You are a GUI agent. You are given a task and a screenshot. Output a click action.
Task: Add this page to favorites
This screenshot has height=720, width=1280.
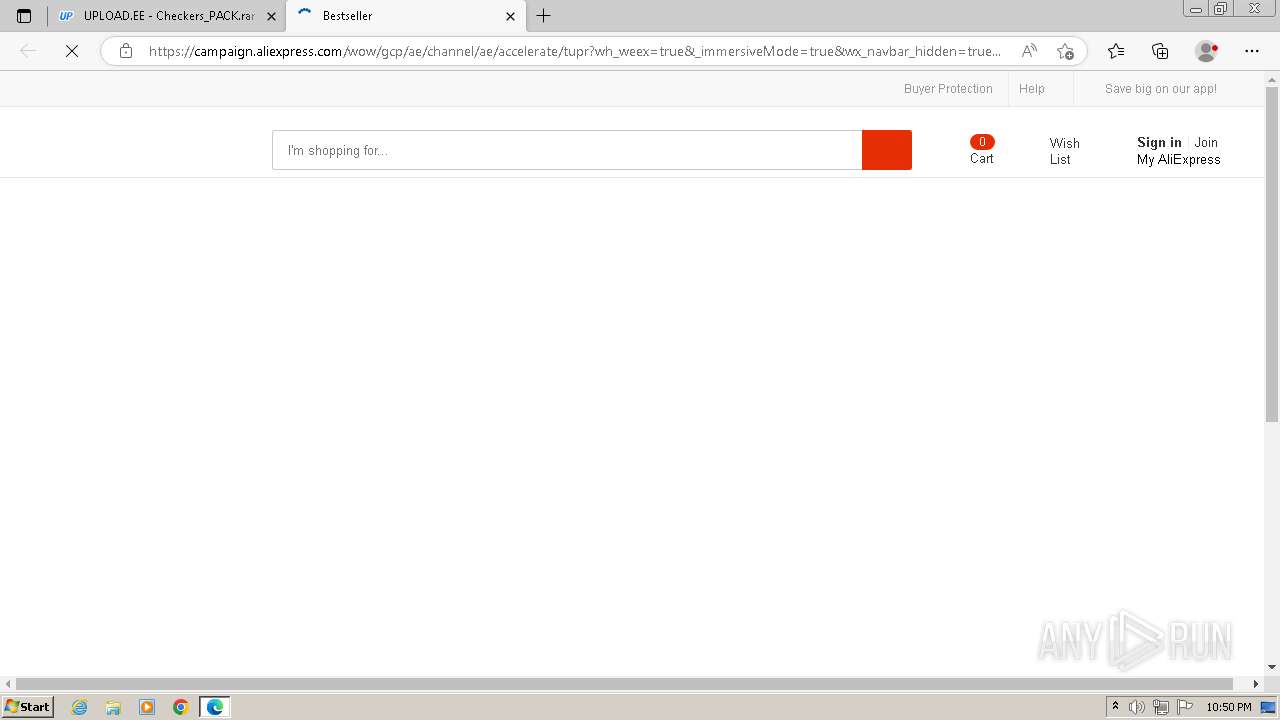coord(1065,51)
